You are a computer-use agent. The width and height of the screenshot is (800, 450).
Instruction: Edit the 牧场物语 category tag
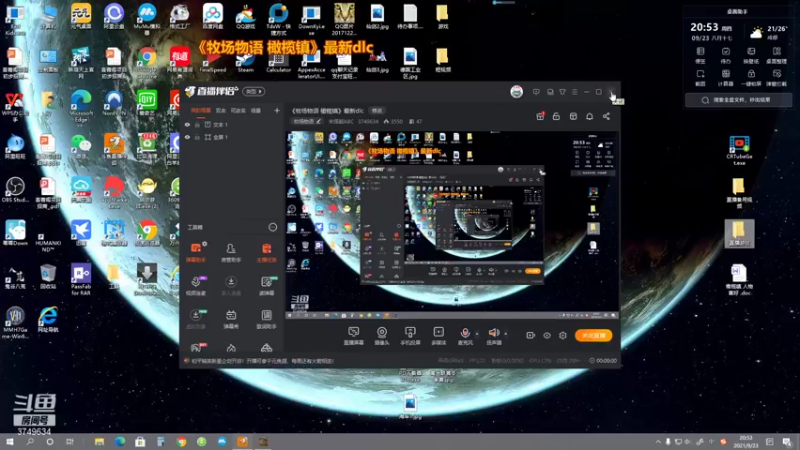[307, 121]
